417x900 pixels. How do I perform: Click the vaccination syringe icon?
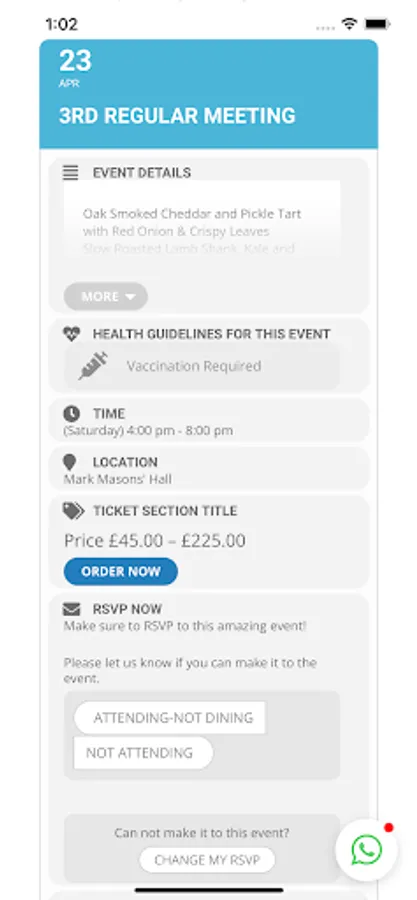[x=93, y=366]
